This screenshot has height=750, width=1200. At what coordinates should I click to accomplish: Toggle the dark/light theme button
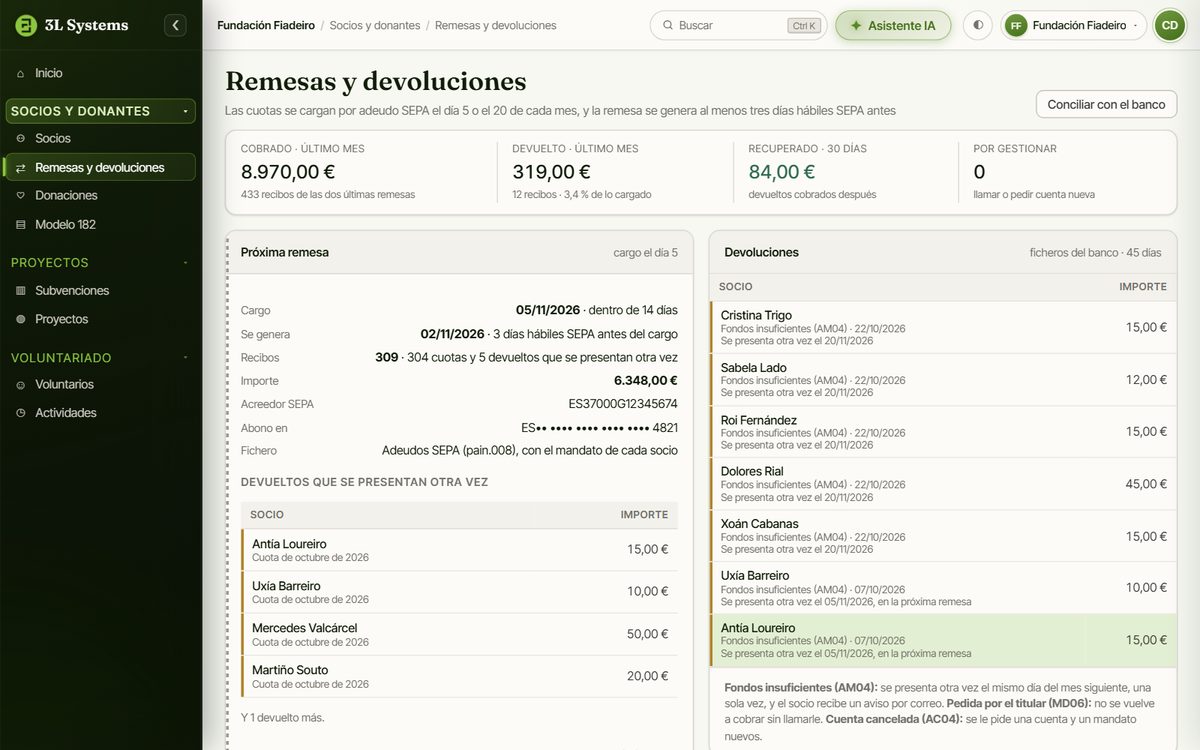pos(978,25)
